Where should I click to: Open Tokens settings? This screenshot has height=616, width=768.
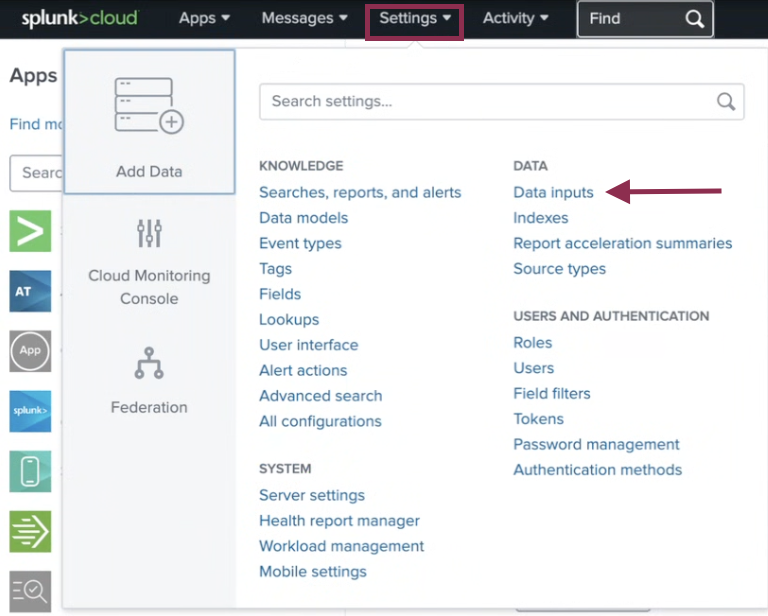[538, 419]
